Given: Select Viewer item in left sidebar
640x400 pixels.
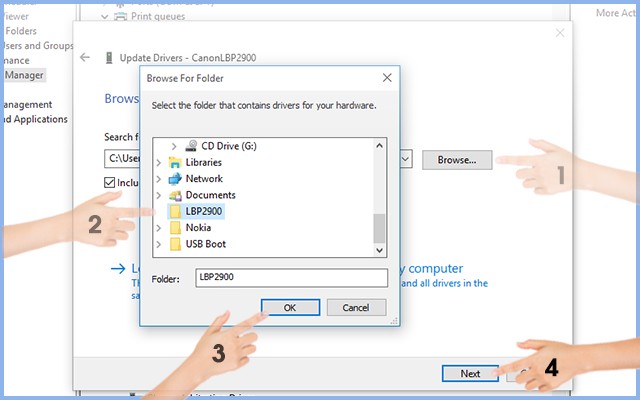Looking at the screenshot, I should coord(16,17).
